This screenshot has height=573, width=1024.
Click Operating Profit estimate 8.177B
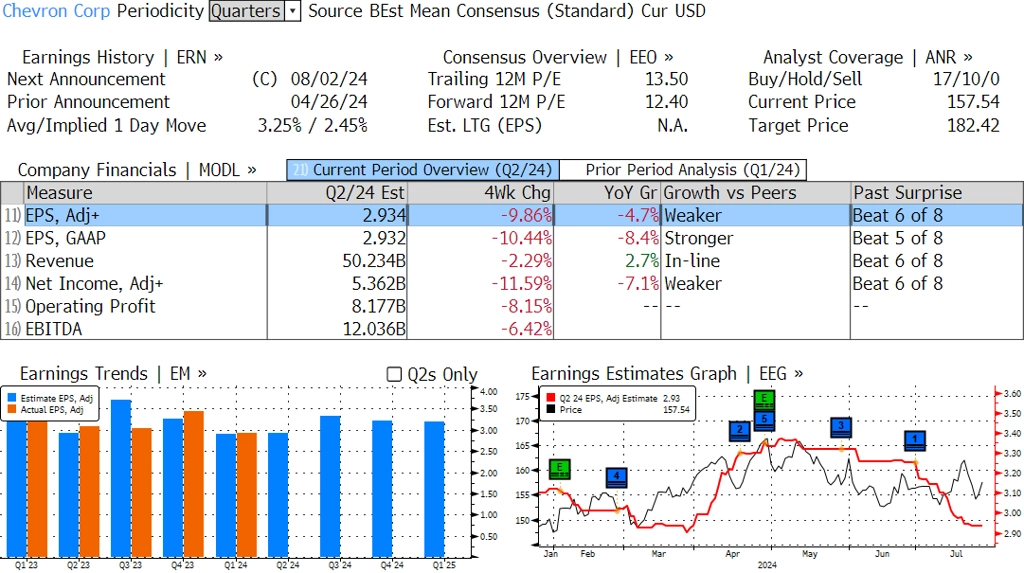coord(379,306)
